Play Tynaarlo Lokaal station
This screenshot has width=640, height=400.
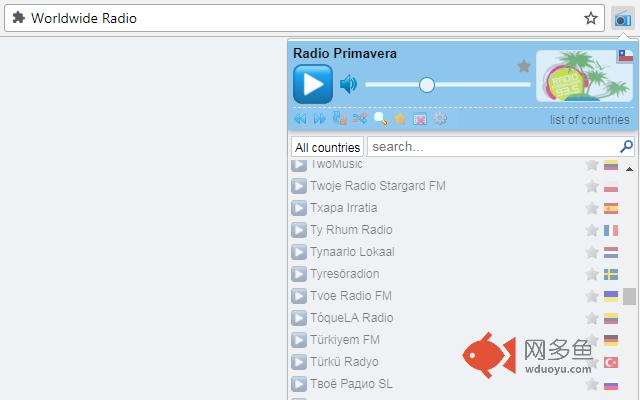point(299,252)
